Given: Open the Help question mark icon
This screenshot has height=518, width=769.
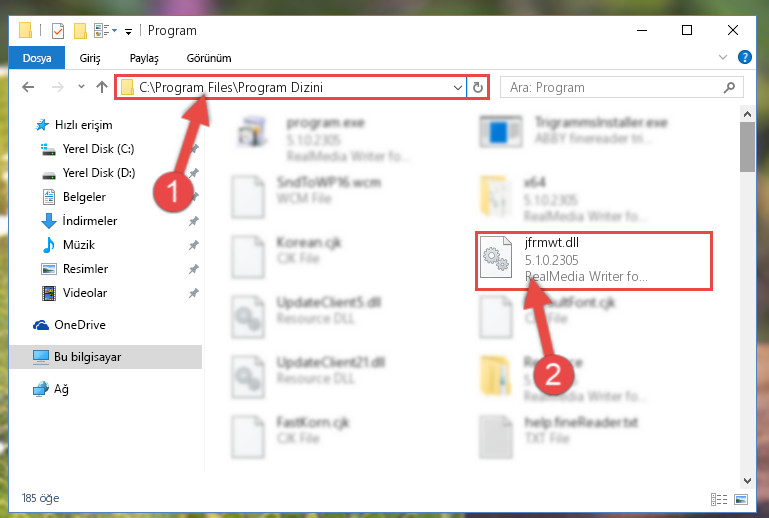Looking at the screenshot, I should pyautogui.click(x=744, y=57).
